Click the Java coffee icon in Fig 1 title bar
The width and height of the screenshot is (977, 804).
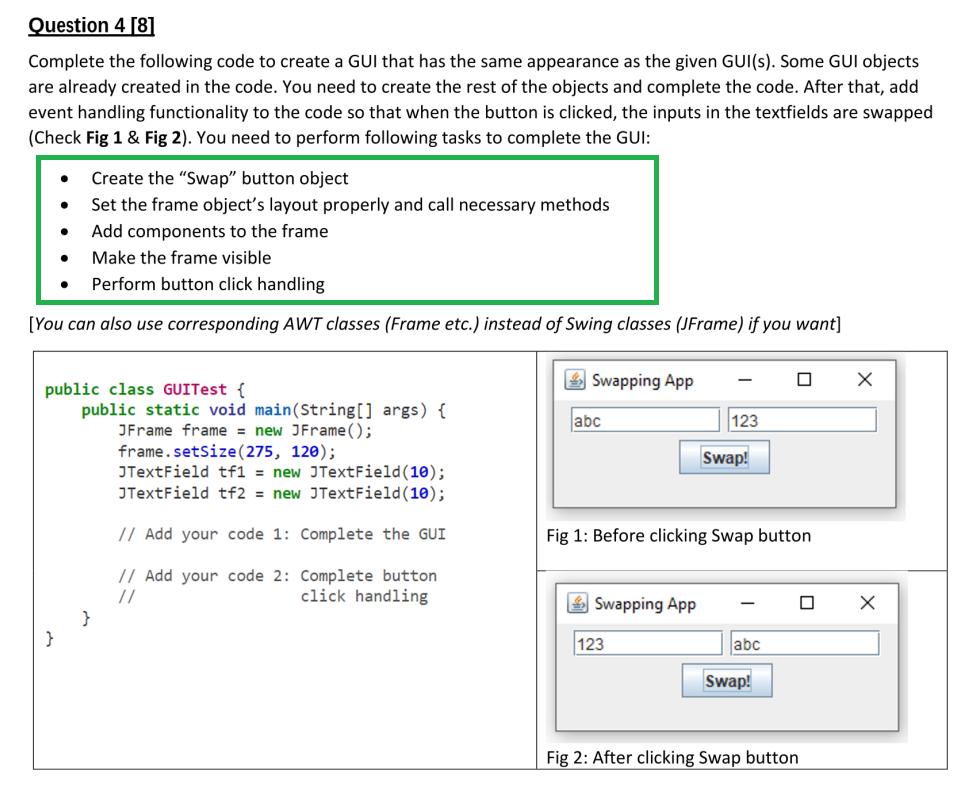pos(575,380)
